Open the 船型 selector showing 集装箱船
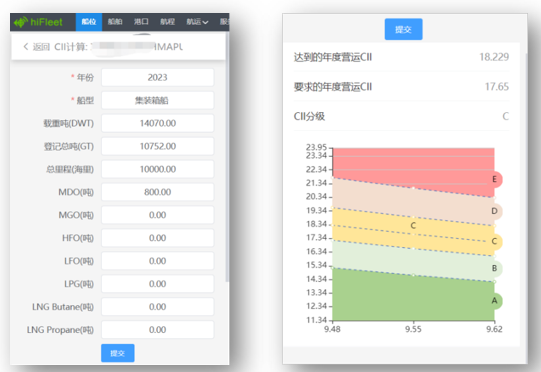541x372 pixels. [x=158, y=100]
